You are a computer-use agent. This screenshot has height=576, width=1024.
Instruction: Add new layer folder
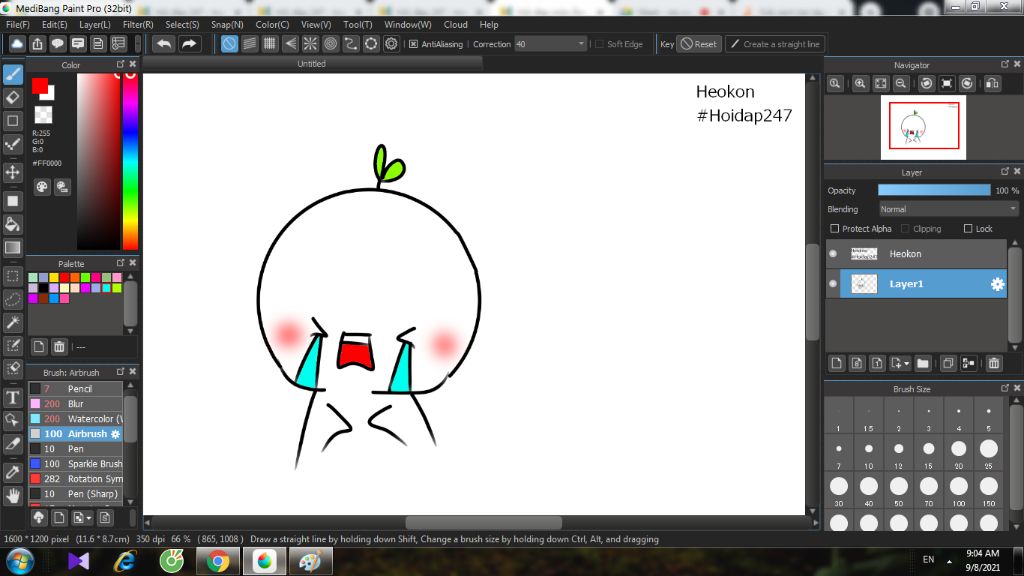[x=923, y=363]
